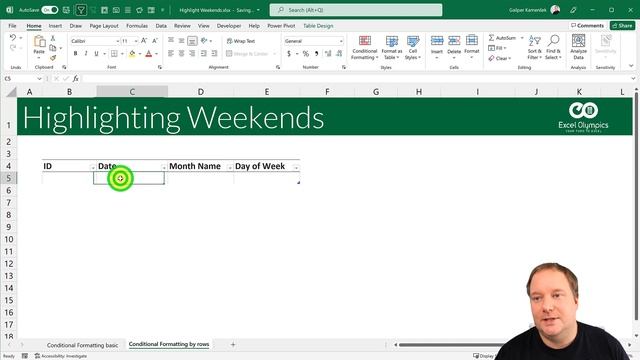Apply percent style
The width and height of the screenshot is (640, 360).
pos(305,53)
